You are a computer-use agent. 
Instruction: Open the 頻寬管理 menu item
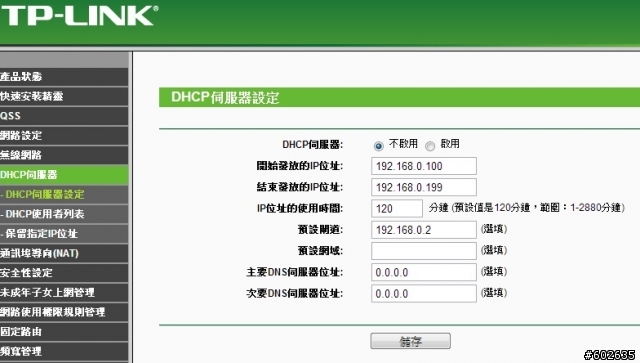point(64,351)
